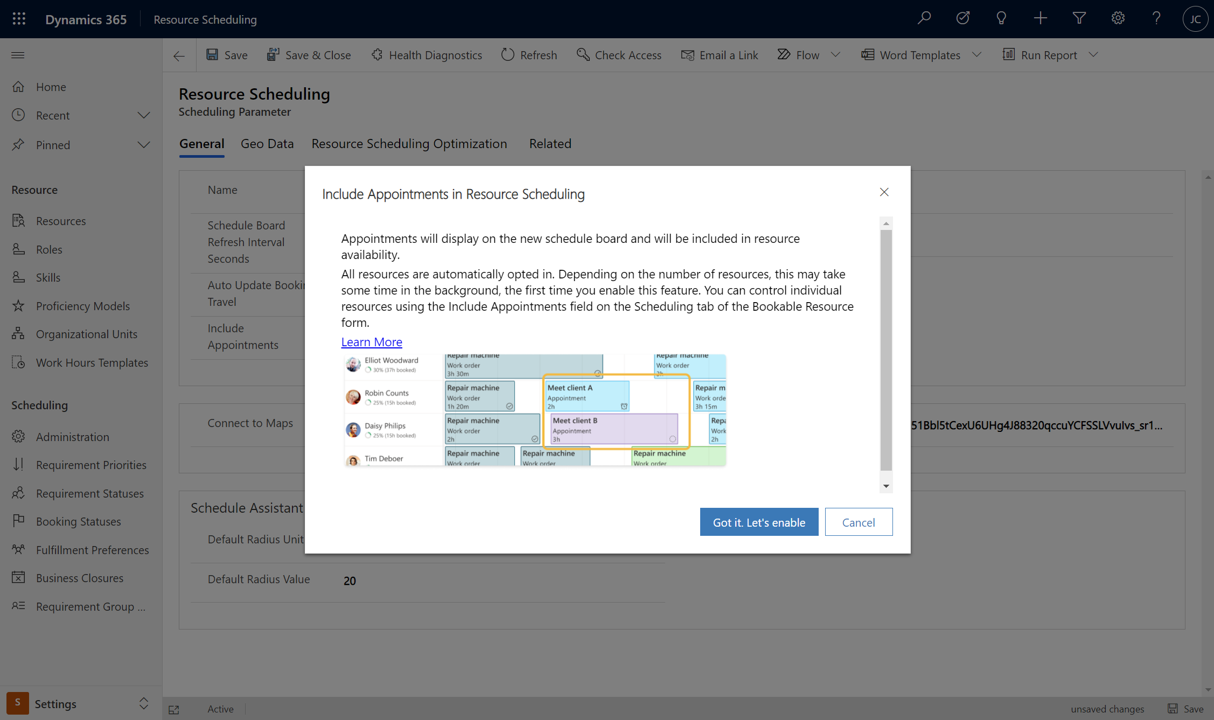Click Save in the status bar
Image resolution: width=1214 pixels, height=720 pixels.
[x=1186, y=709]
